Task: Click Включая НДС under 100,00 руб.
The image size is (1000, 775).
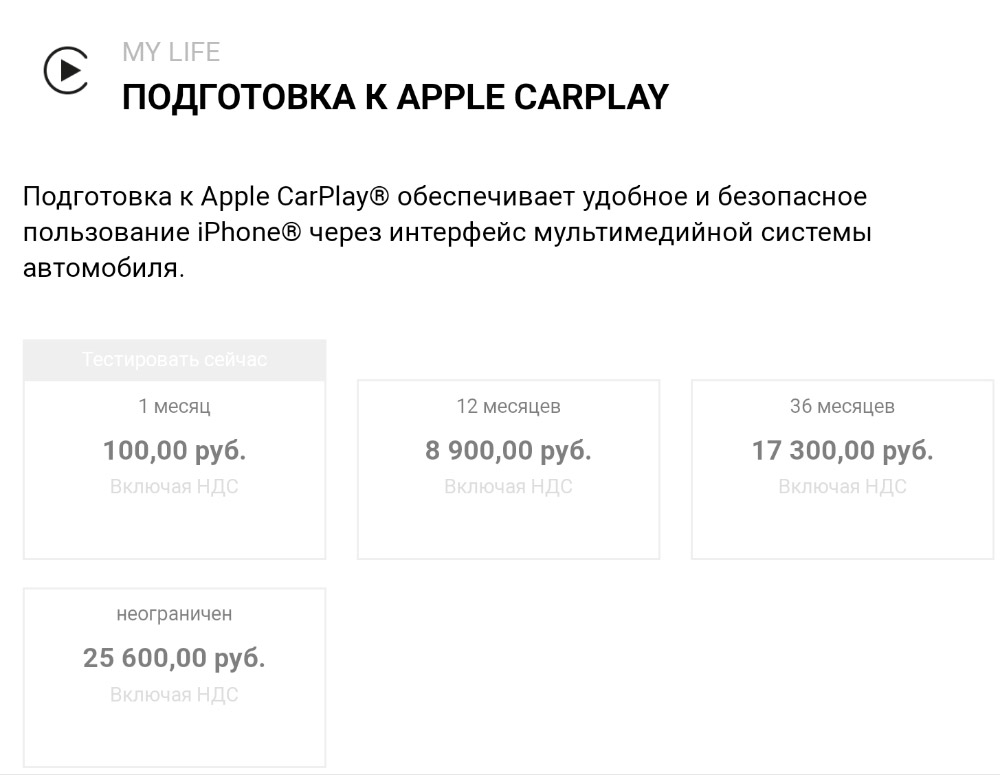Action: click(174, 487)
